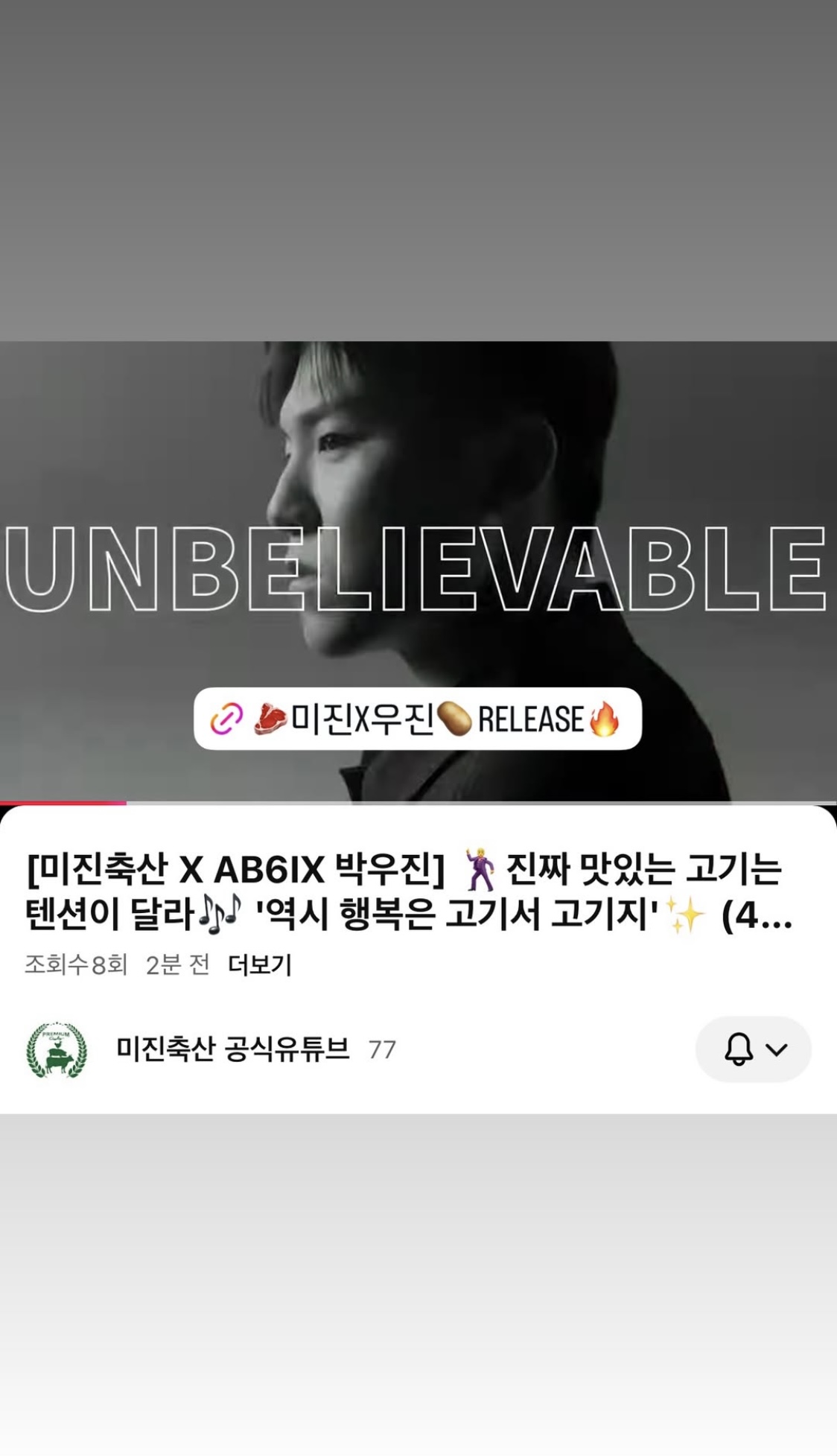Tap the UNBELIEVABLE video thumbnail
Image resolution: width=837 pixels, height=1456 pixels.
click(x=418, y=571)
